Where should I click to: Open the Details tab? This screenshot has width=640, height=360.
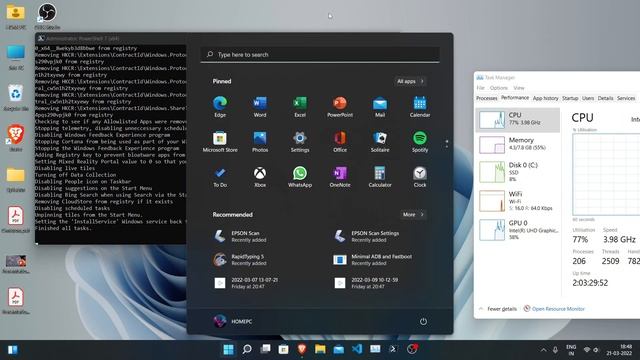(605, 98)
